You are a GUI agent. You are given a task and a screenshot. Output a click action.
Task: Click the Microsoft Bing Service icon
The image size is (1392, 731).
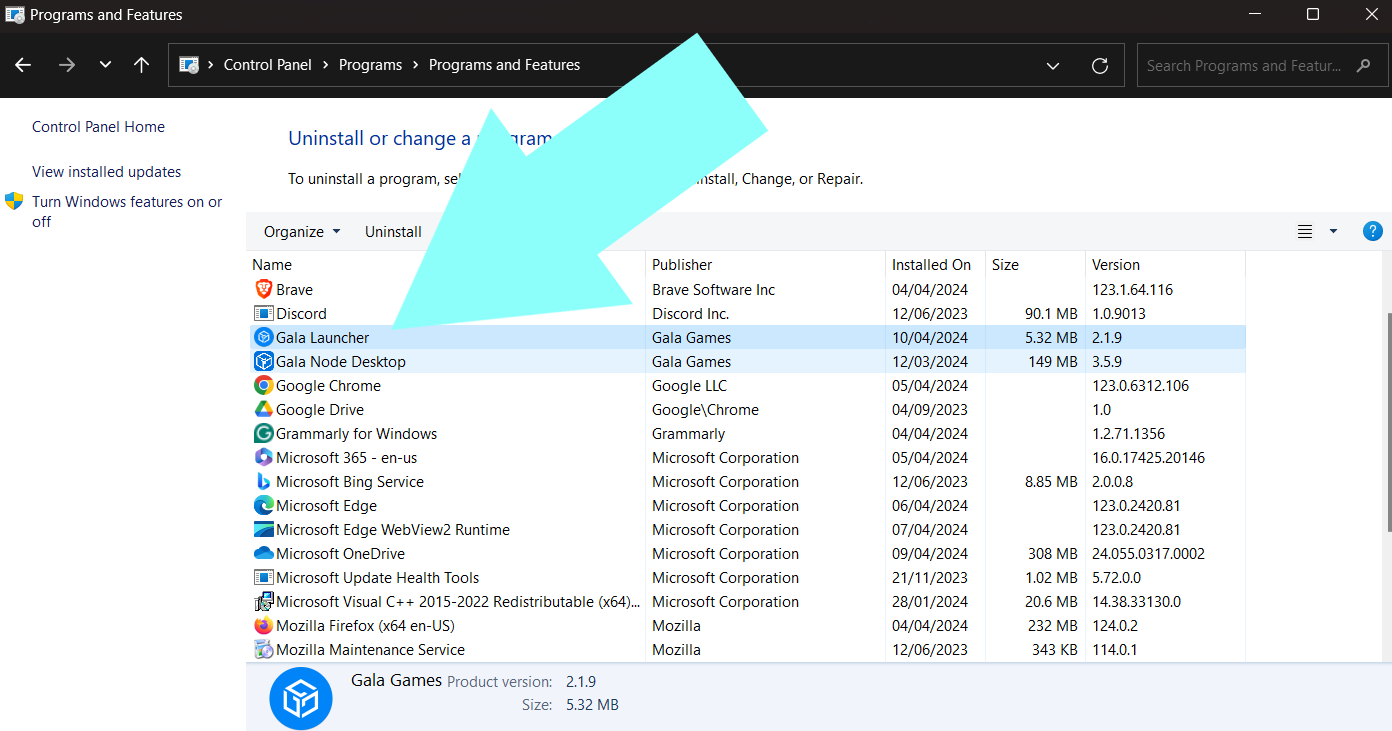click(263, 481)
